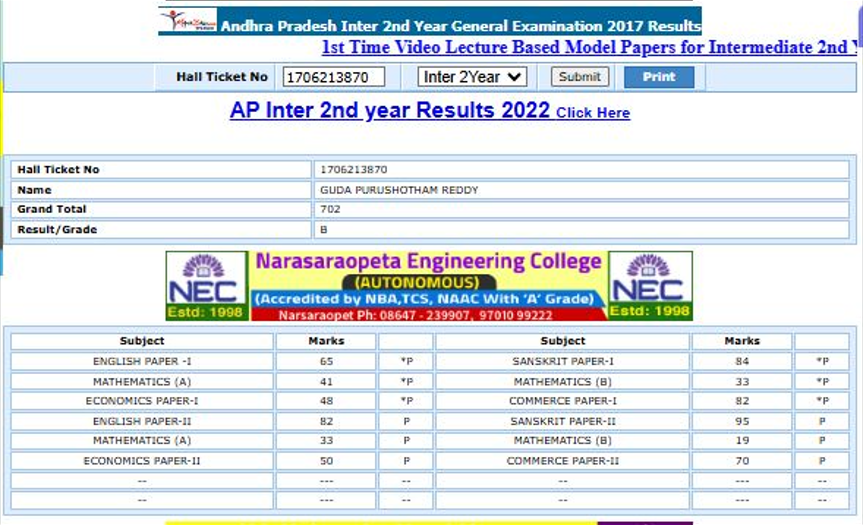Viewport: 863px width, 525px height.
Task: Click the small Click Here link
Action: tap(593, 113)
